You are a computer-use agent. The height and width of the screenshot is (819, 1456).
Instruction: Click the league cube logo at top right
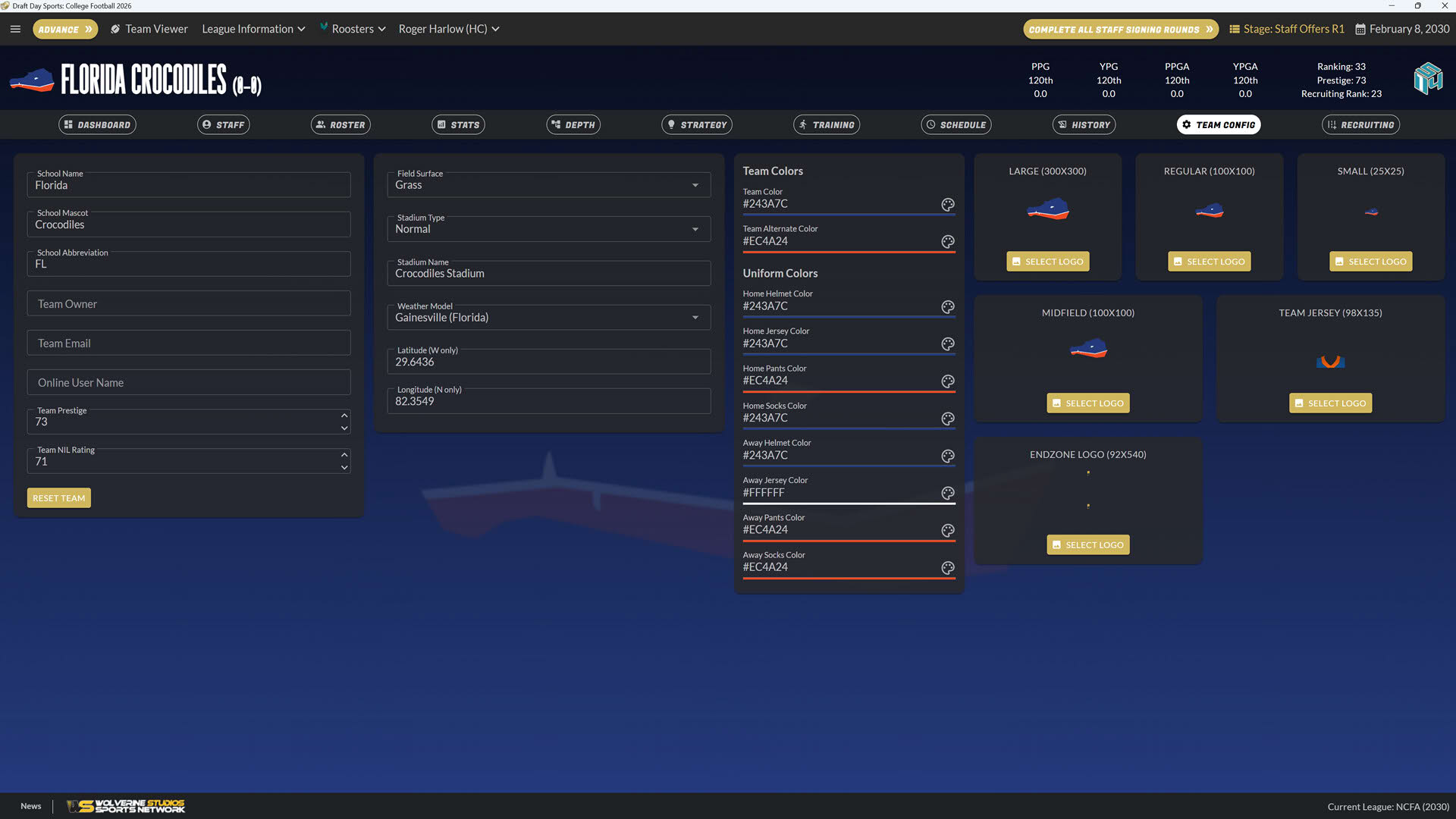tap(1428, 79)
